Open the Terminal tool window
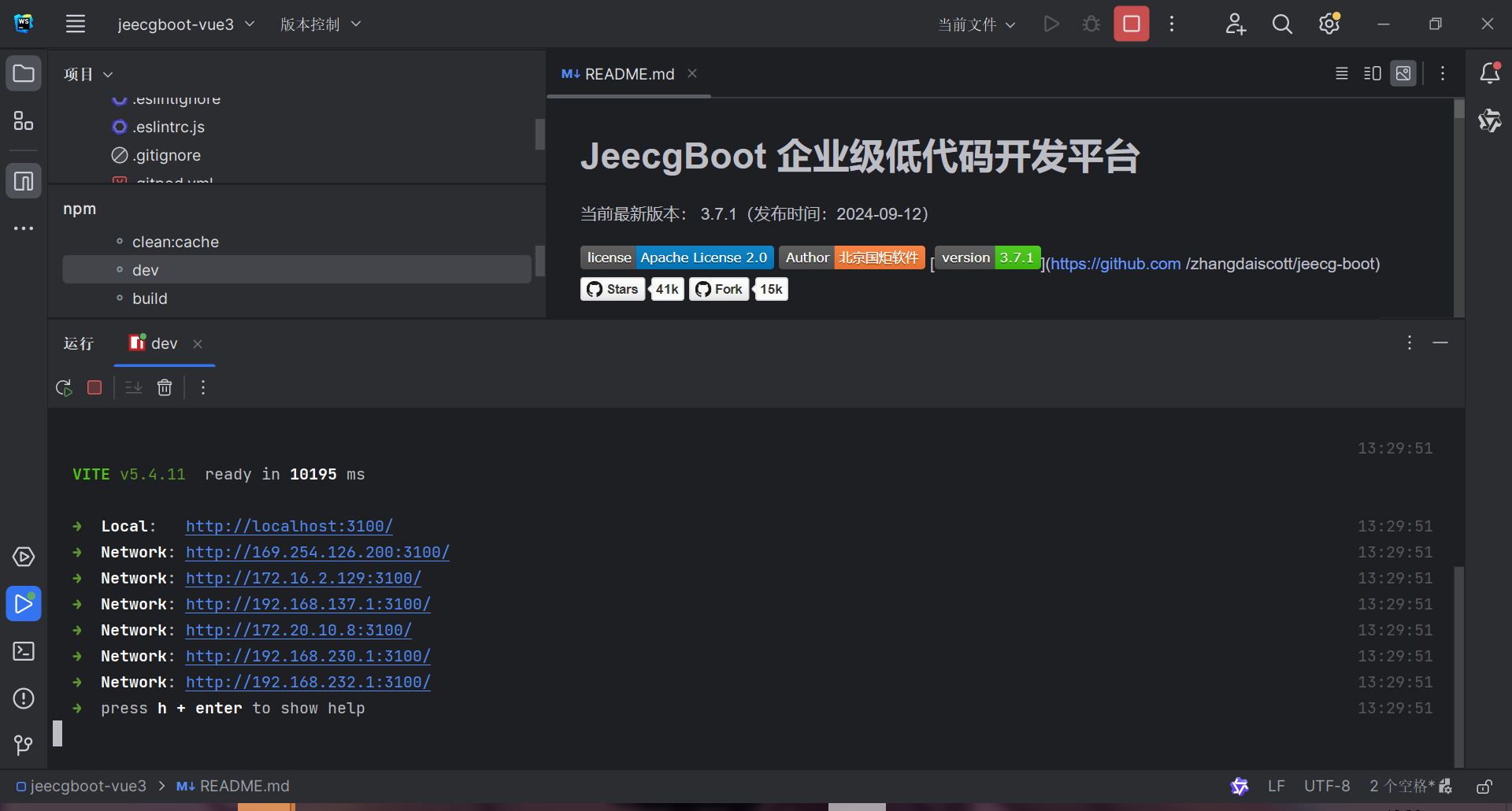This screenshot has width=1512, height=811. (x=24, y=651)
